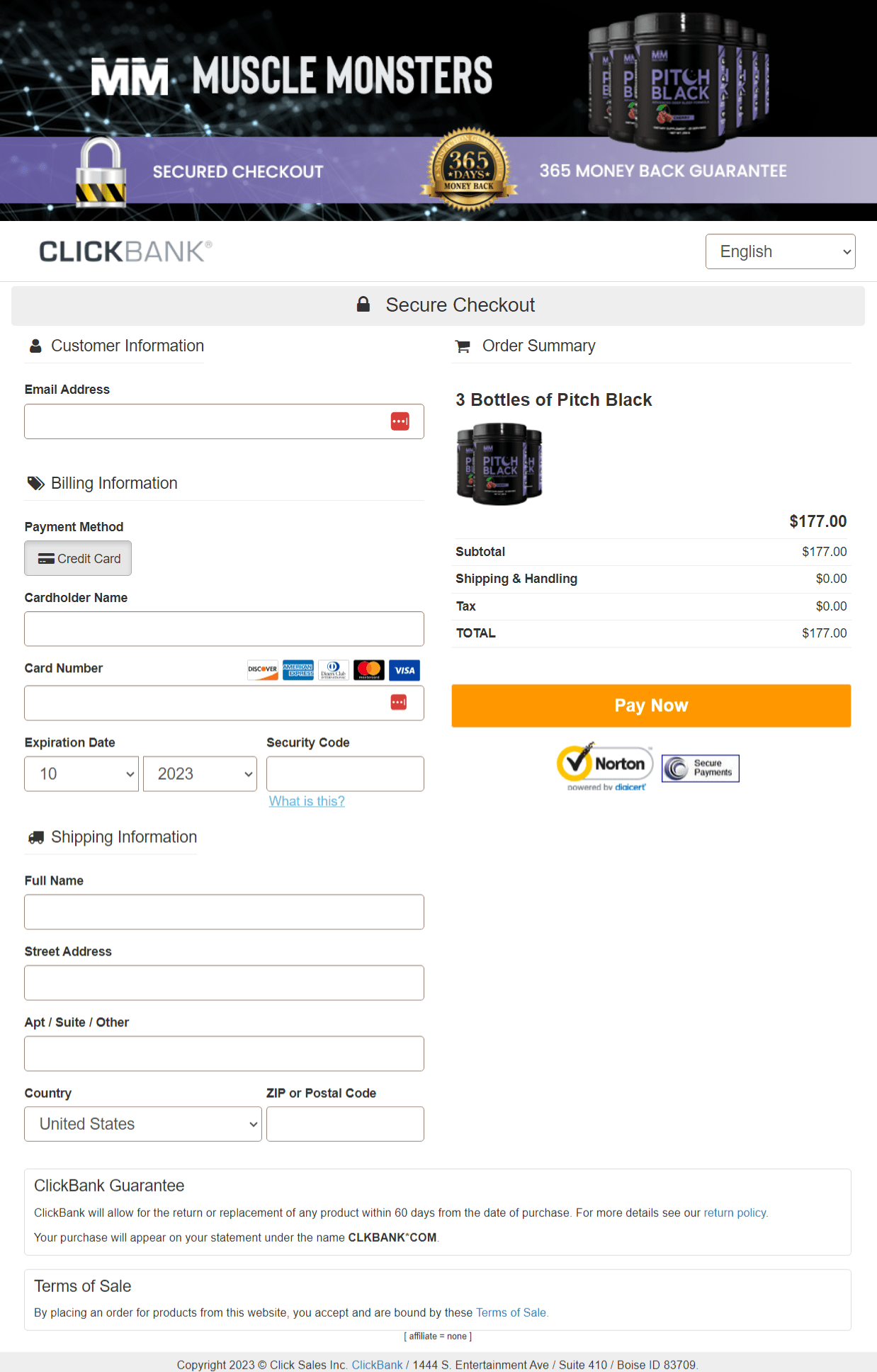Click the Secure Payments badge
Image resolution: width=877 pixels, height=1372 pixels.
point(700,768)
